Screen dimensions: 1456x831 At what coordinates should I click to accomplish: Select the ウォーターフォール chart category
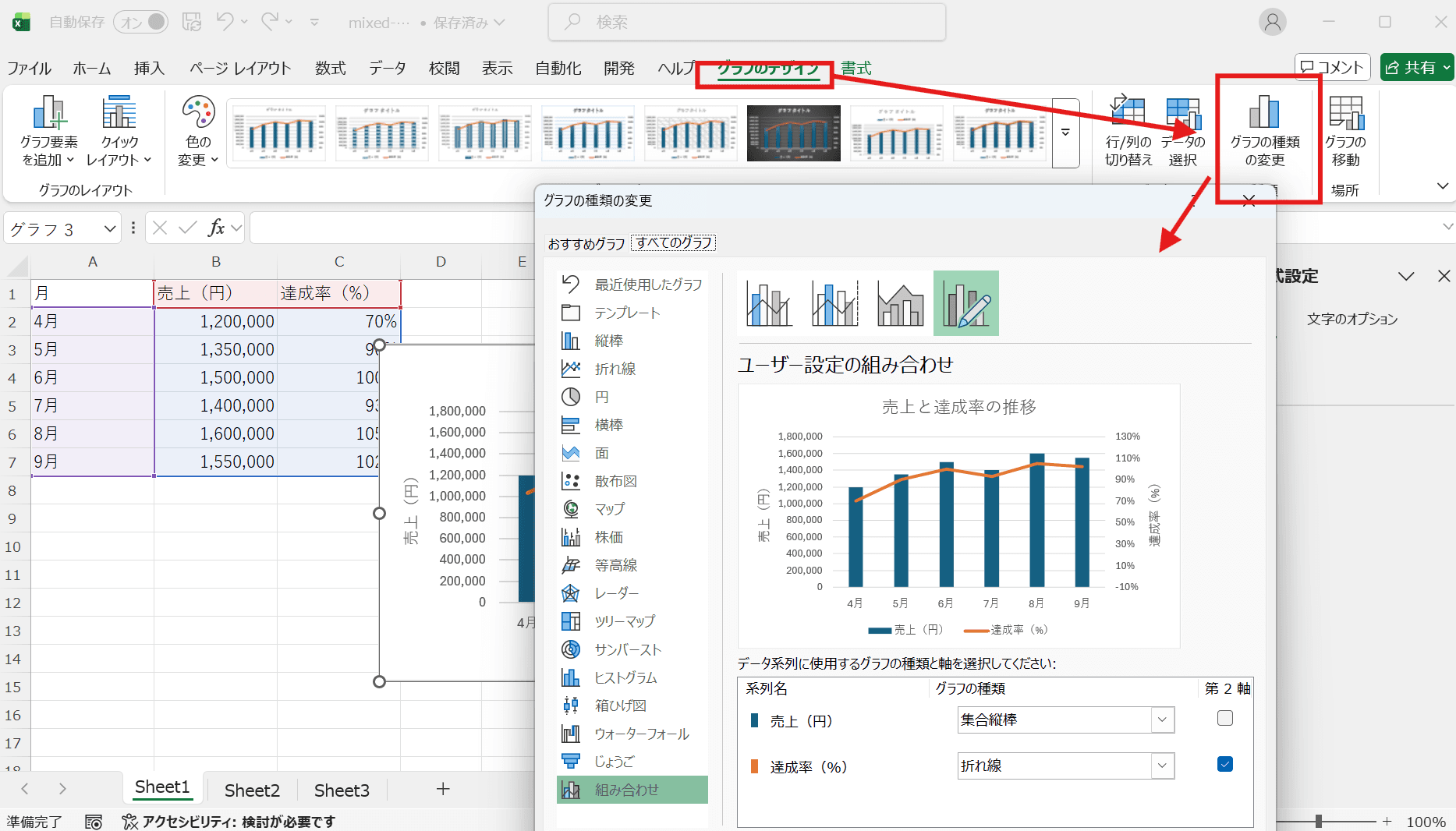coord(641,734)
